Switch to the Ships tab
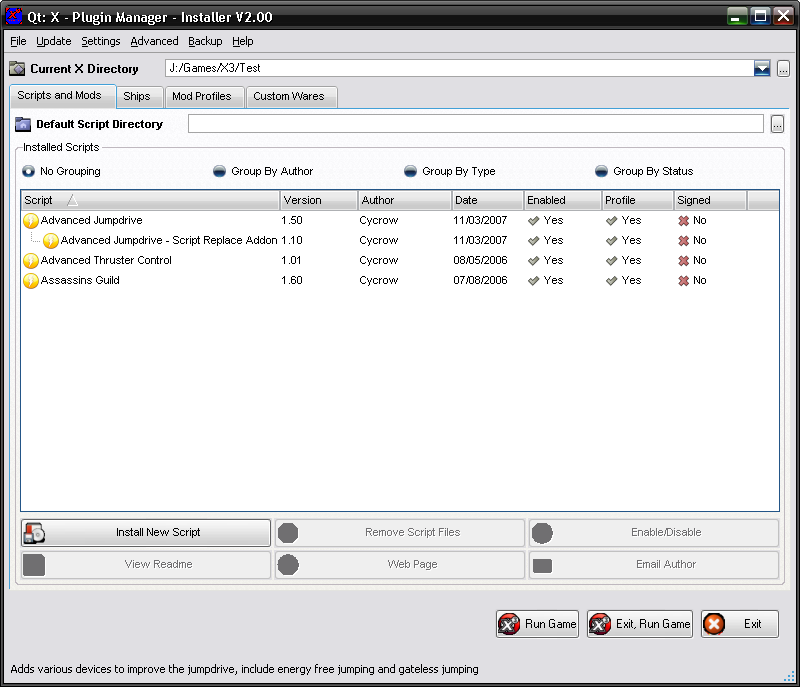The width and height of the screenshot is (800, 687). (140, 97)
